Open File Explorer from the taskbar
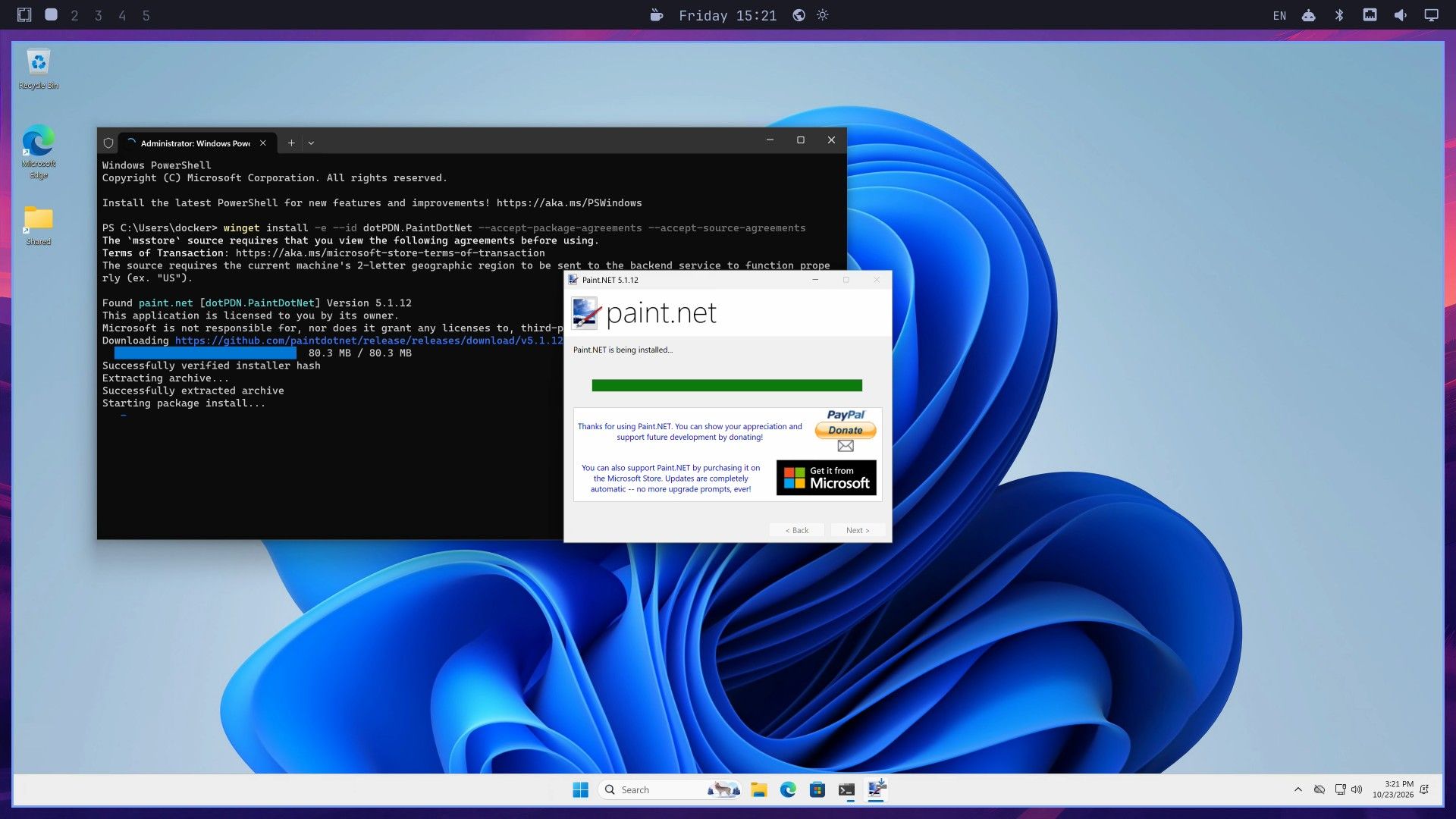 pos(759,790)
